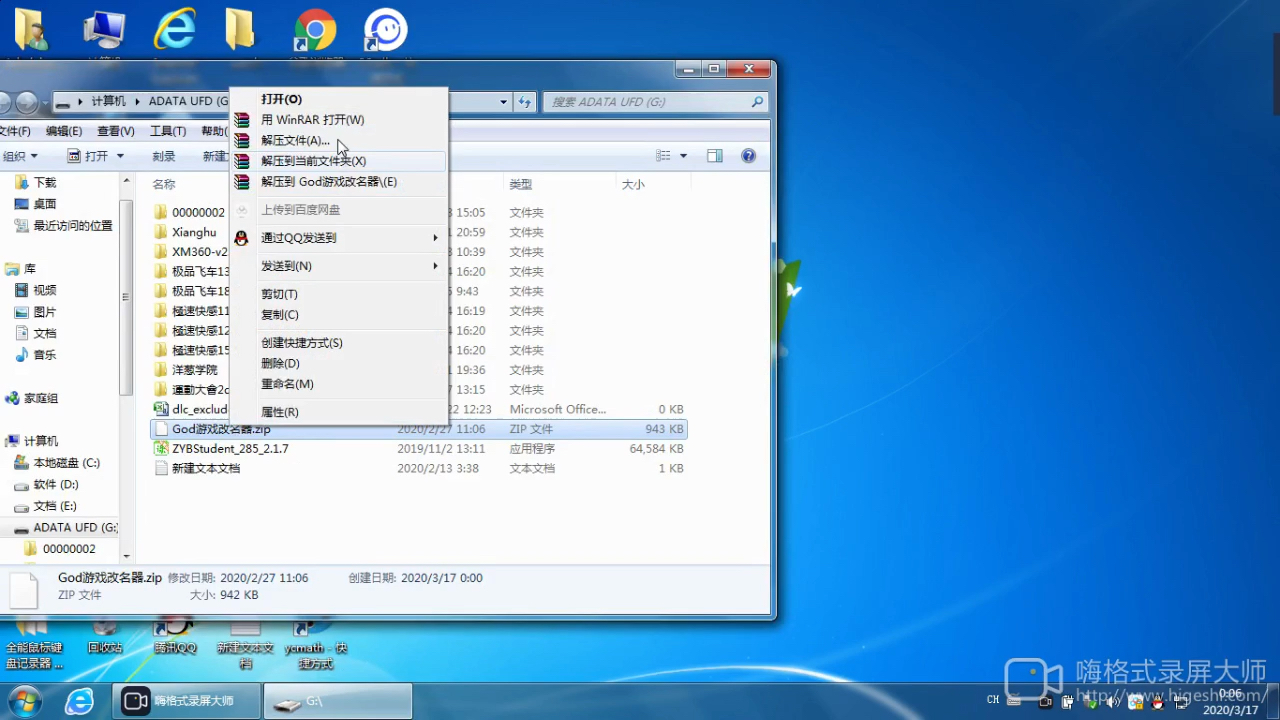Choose 创建快捷方式(S) from the menu
Viewport: 1280px width, 720px height.
click(339, 343)
